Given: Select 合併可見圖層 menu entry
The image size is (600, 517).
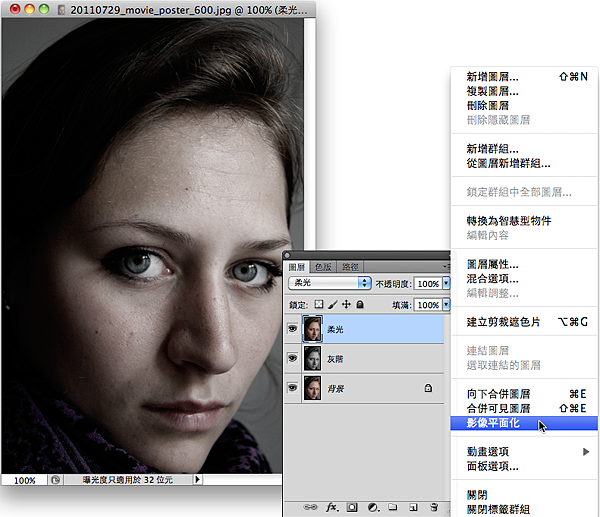Looking at the screenshot, I should tap(499, 408).
